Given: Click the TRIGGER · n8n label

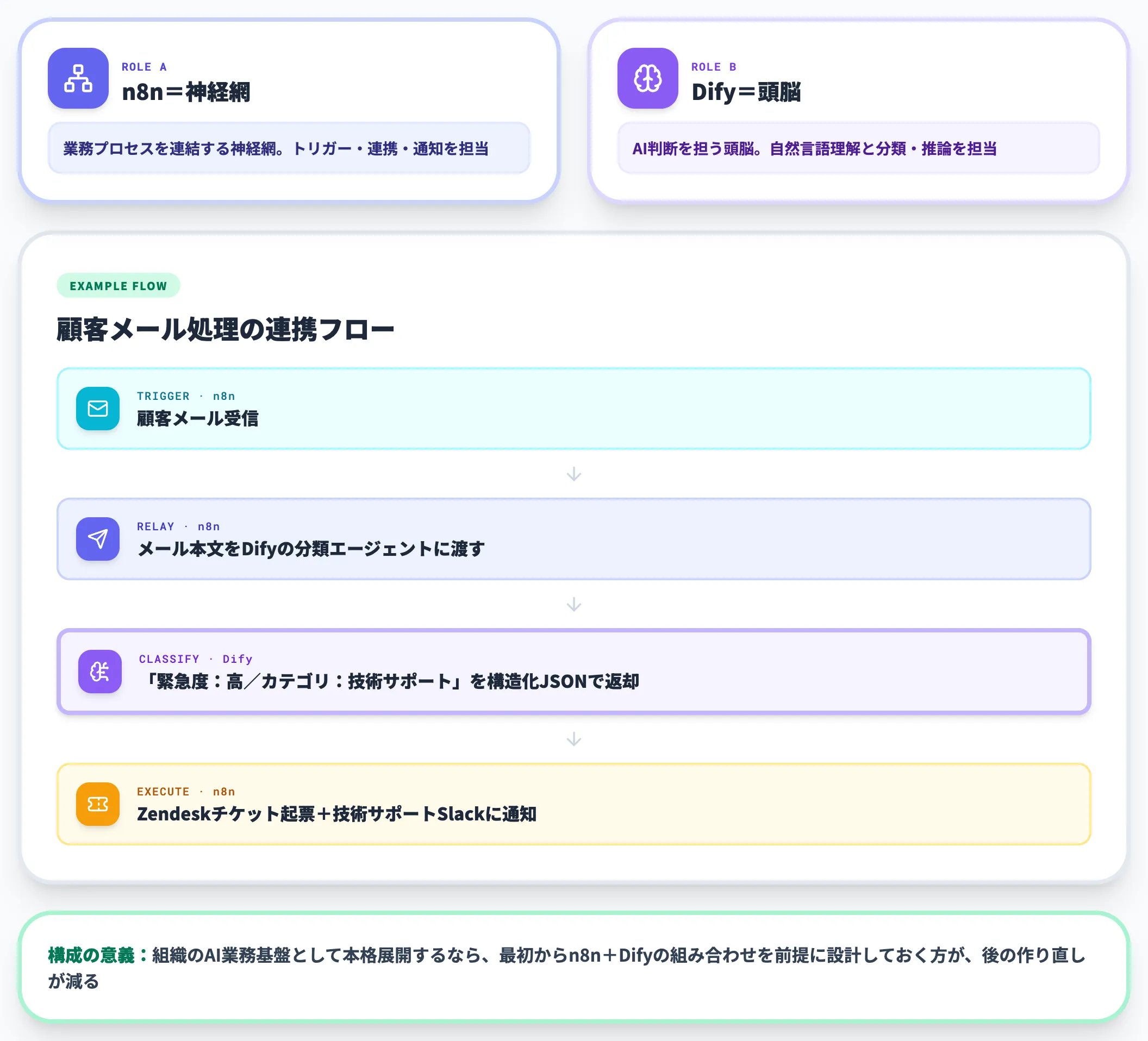Looking at the screenshot, I should (186, 396).
